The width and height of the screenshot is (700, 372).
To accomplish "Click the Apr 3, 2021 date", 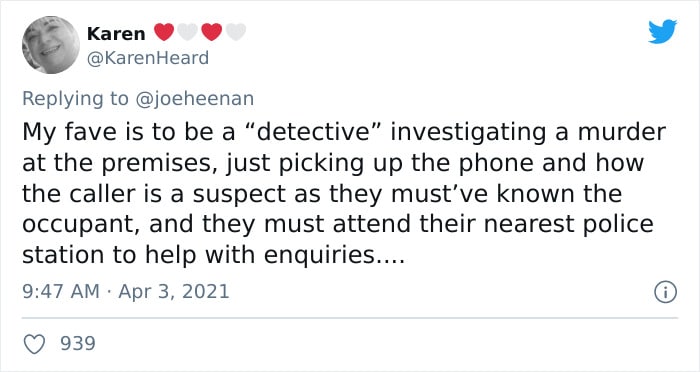I will coord(174,292).
